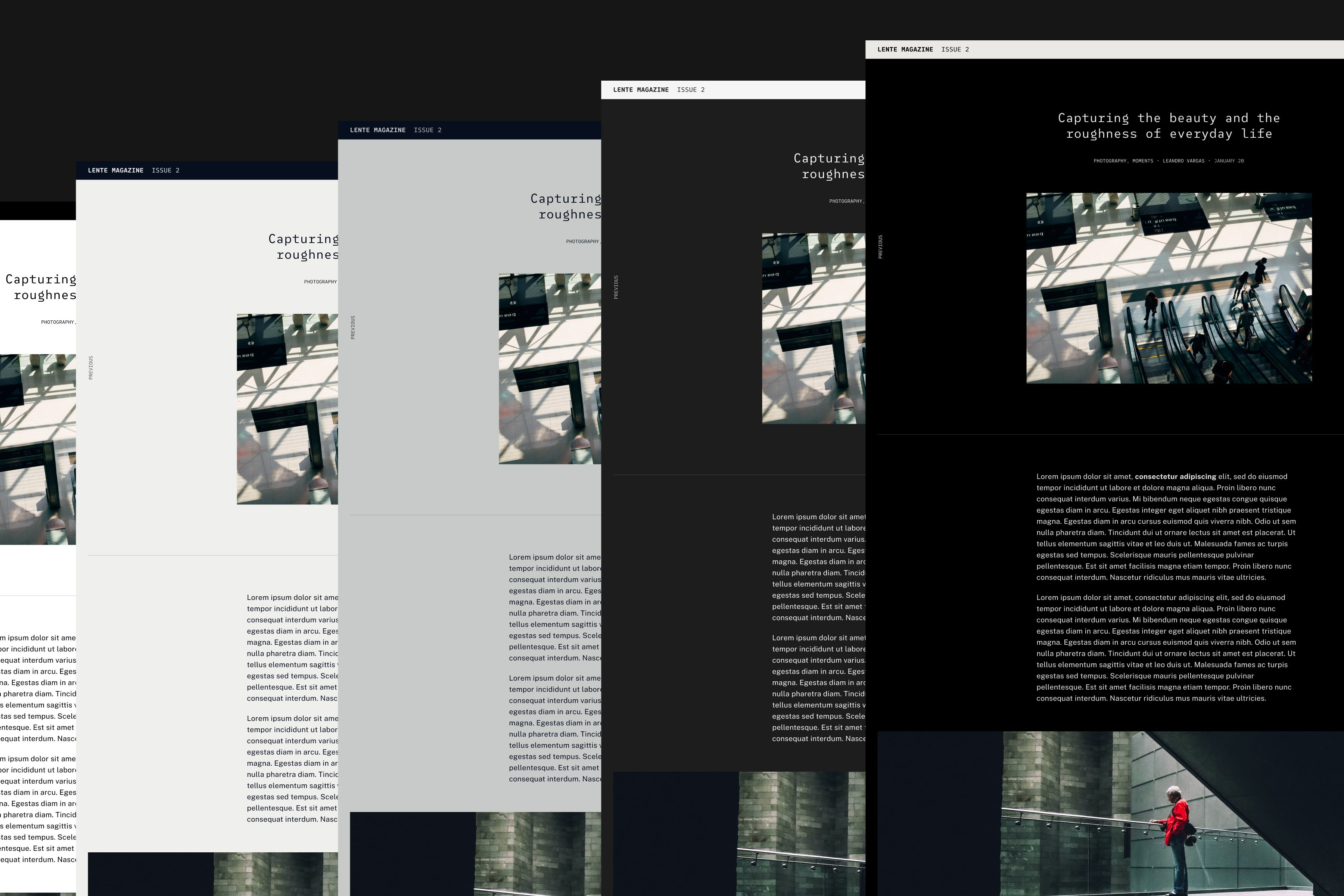Click Lente Magazine on medium gray page header
1344x896 pixels.
coord(377,130)
